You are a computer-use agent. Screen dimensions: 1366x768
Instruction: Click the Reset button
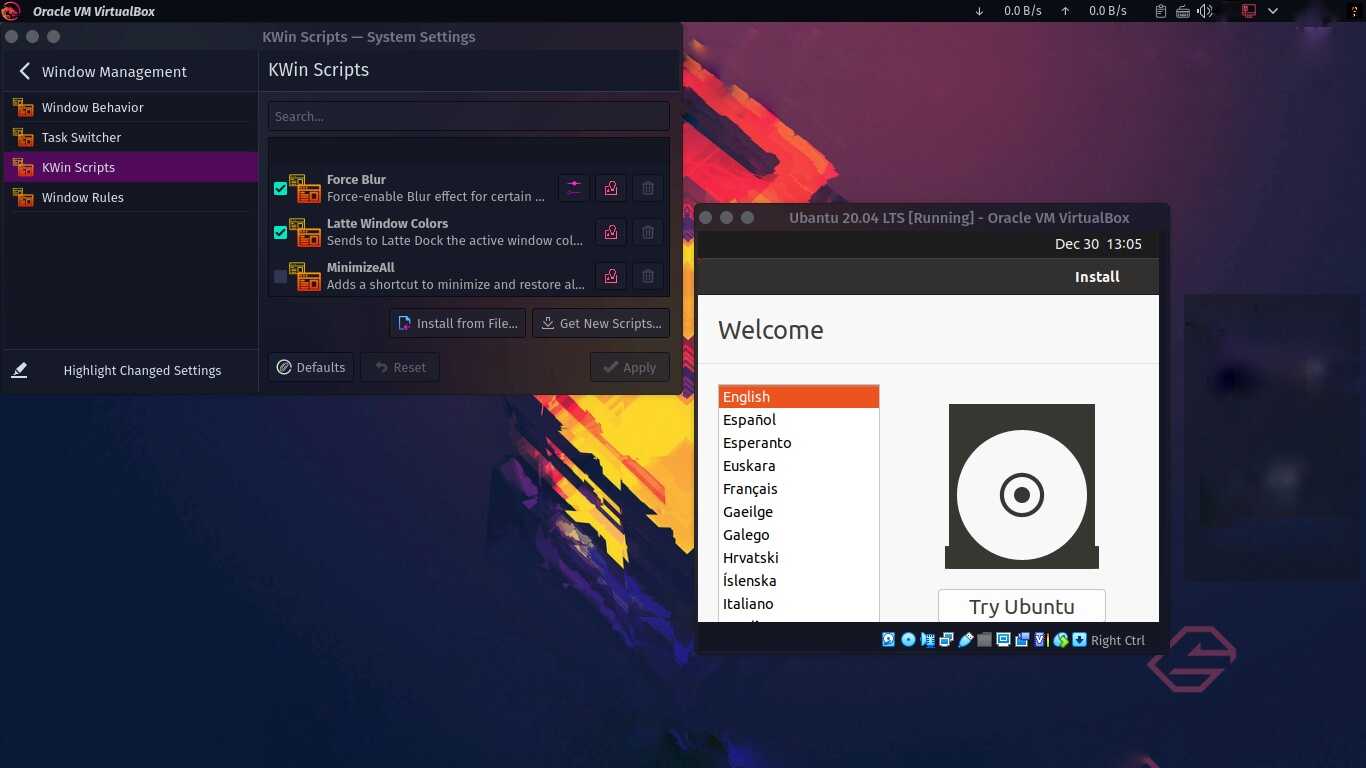point(400,367)
